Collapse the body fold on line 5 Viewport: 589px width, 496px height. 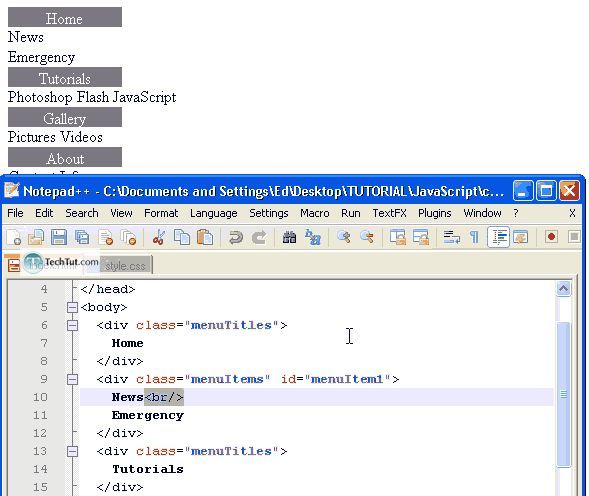[72, 307]
